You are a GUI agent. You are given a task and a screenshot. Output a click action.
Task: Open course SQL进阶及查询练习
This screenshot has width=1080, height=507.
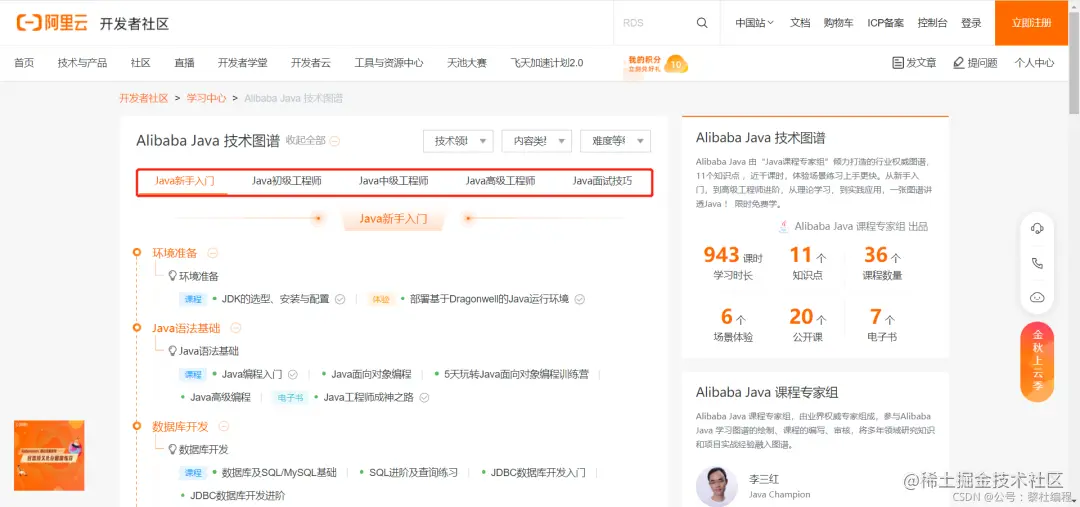pyautogui.click(x=413, y=473)
